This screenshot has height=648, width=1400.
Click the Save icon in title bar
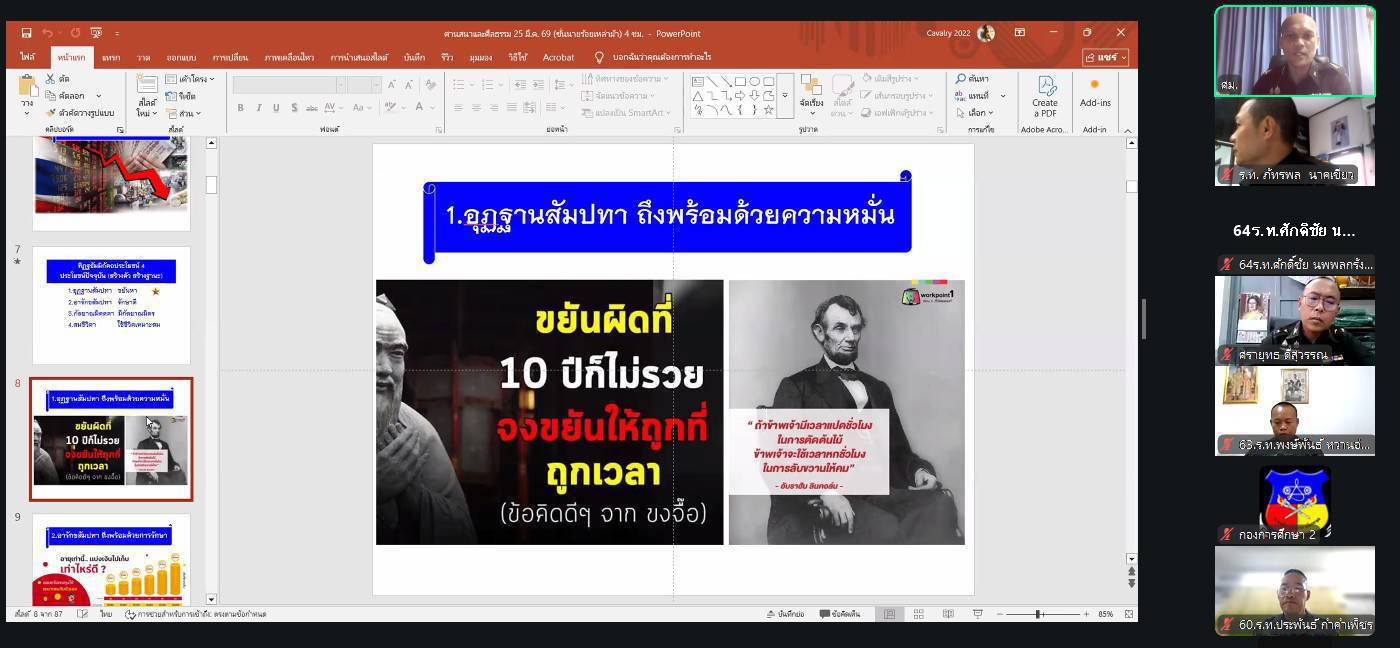click(26, 33)
